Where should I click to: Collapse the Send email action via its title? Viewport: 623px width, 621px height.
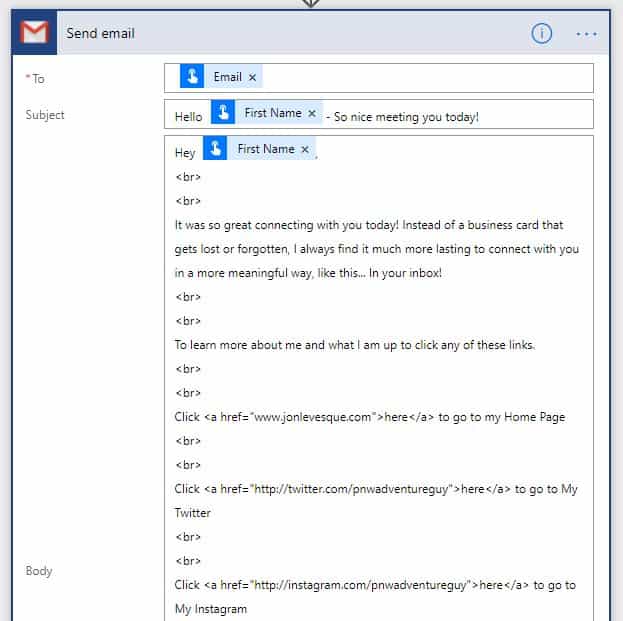100,33
